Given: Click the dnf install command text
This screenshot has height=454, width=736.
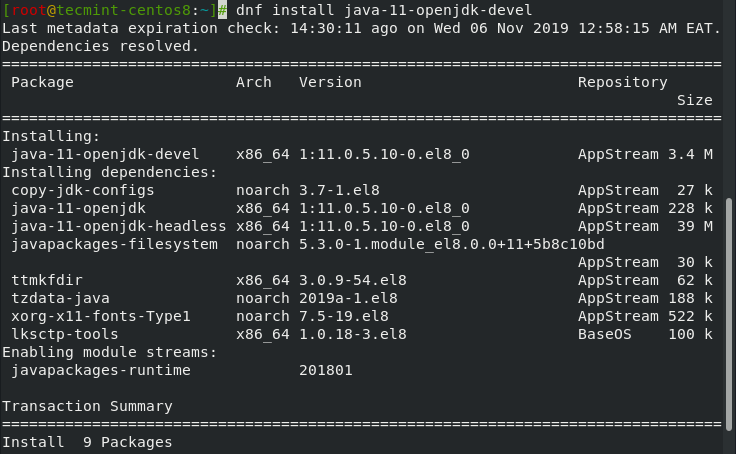Looking at the screenshot, I should 384,10.
